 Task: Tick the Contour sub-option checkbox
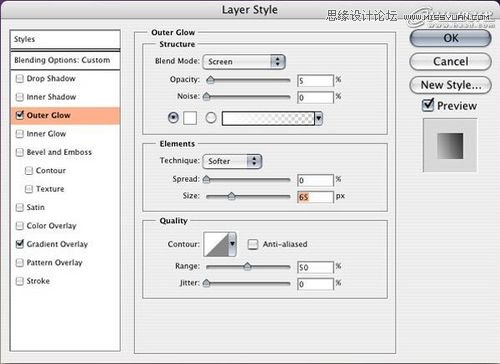click(x=29, y=171)
